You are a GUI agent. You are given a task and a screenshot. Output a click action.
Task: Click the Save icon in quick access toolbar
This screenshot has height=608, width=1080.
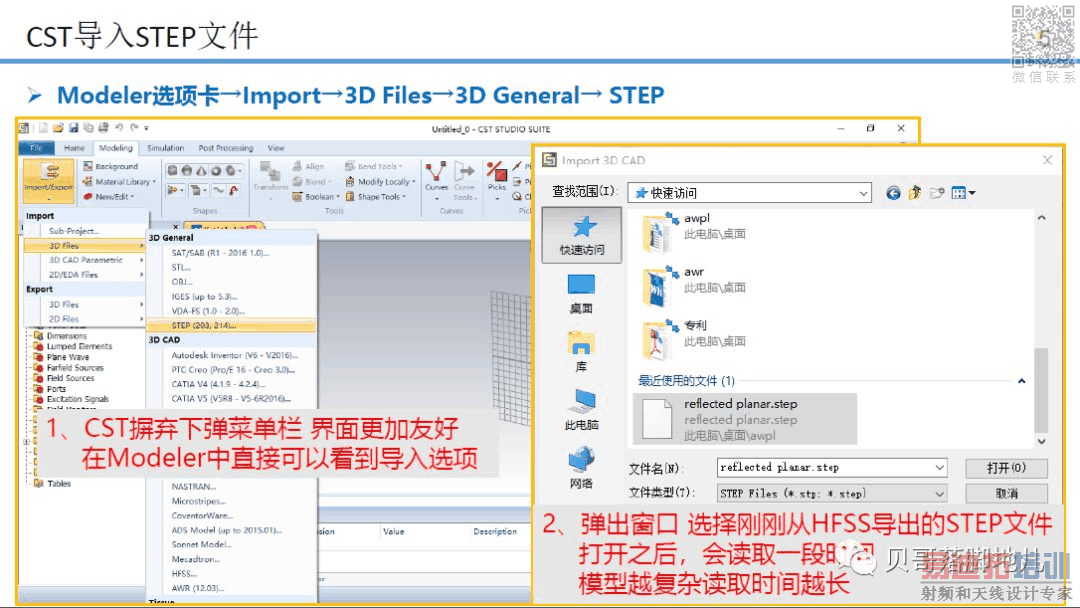point(73,127)
